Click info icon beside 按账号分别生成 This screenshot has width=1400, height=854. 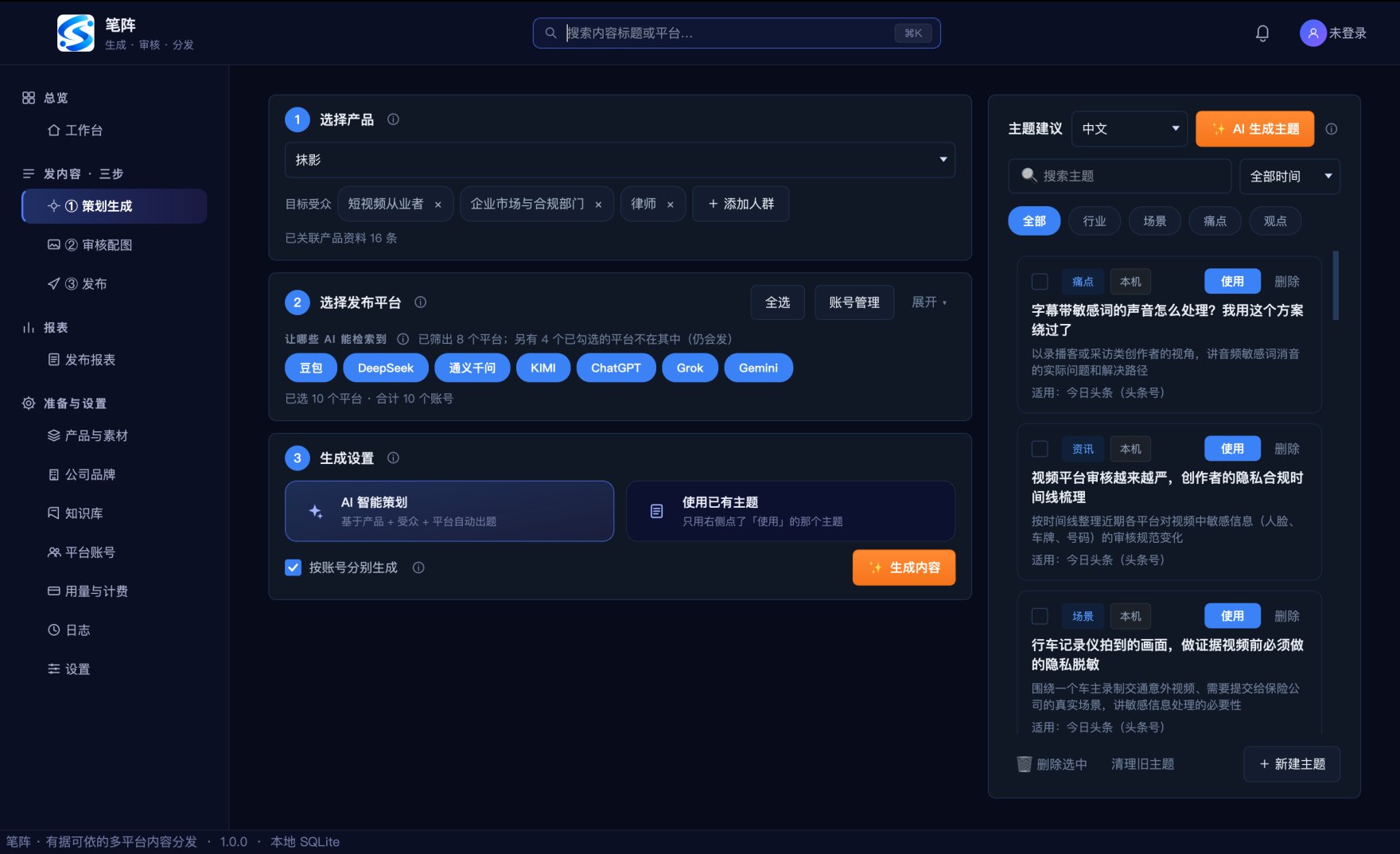point(418,567)
